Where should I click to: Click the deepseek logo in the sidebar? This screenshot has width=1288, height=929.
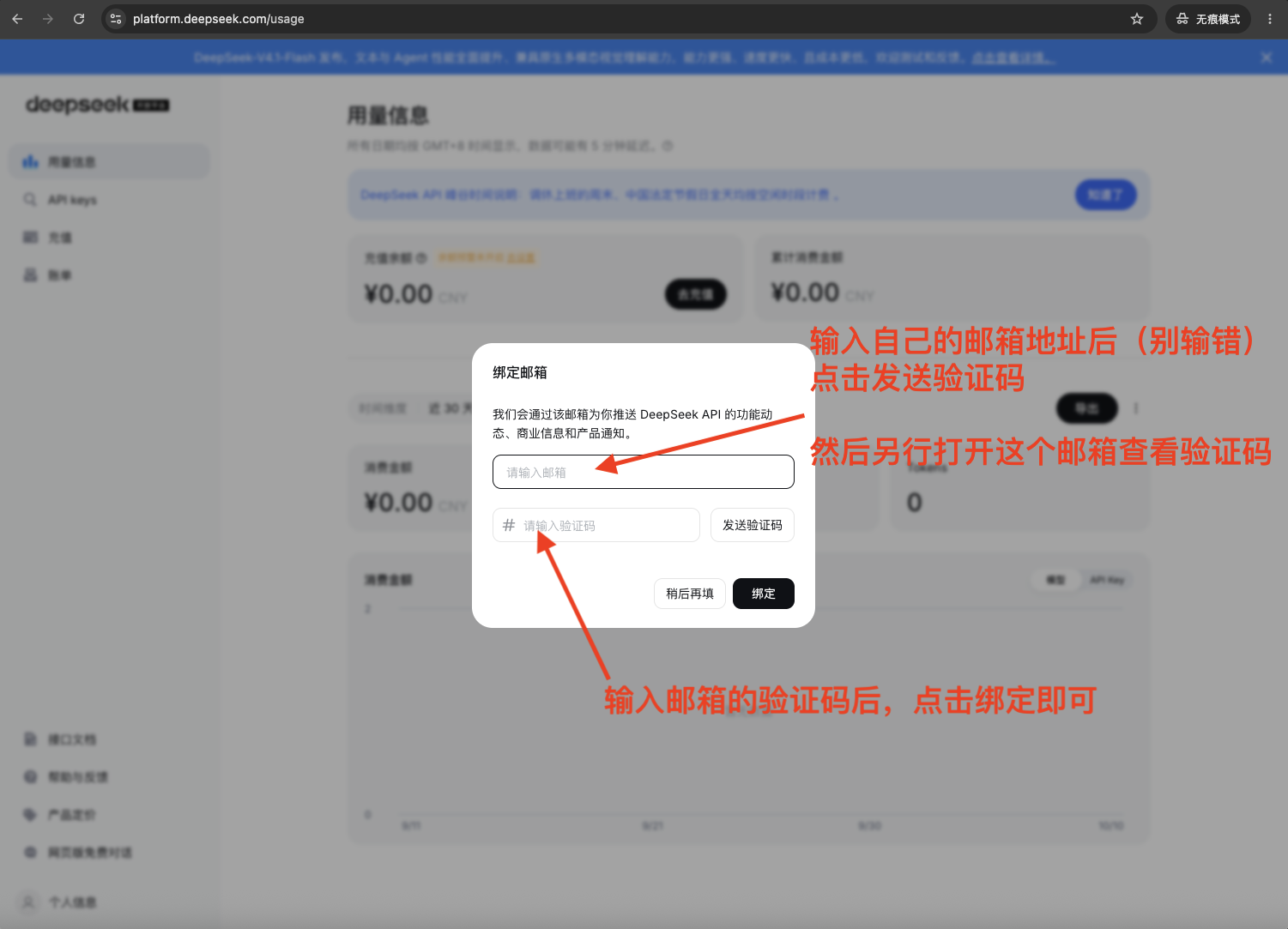coord(98,105)
